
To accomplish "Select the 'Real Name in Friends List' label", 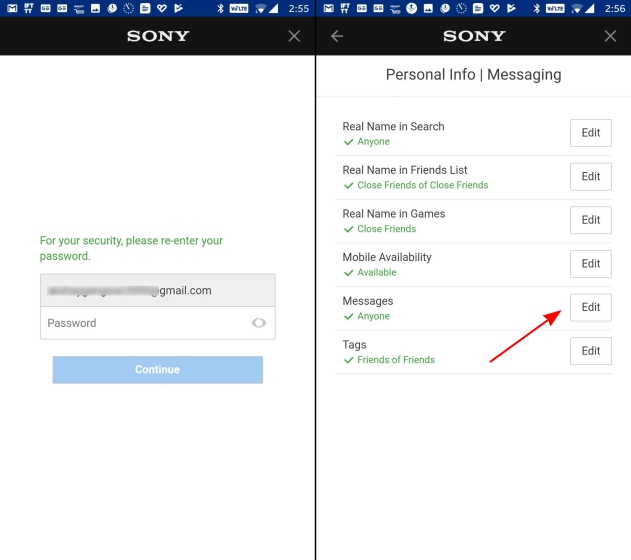I will click(405, 170).
